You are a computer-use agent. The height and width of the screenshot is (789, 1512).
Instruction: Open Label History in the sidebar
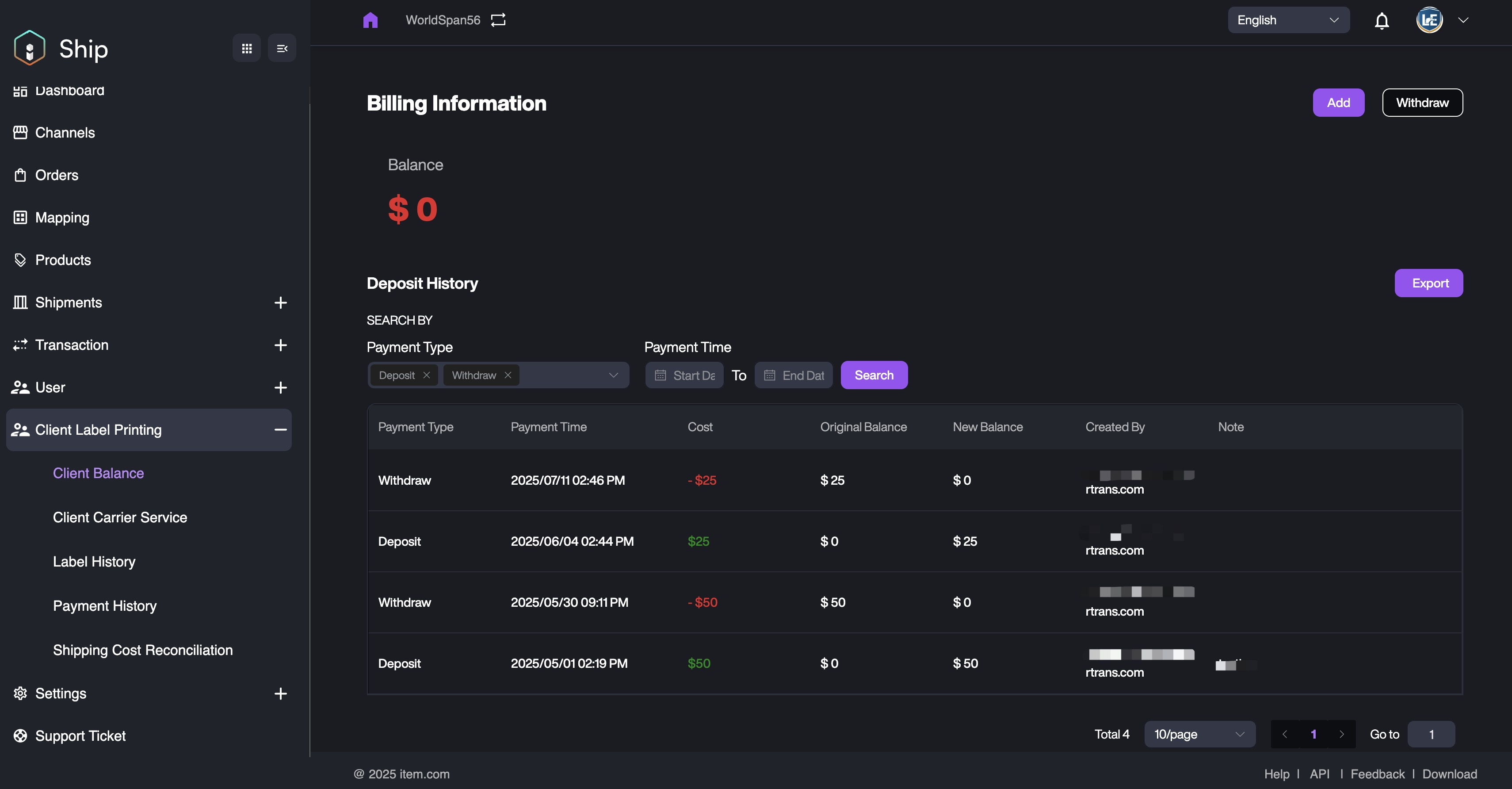tap(94, 562)
